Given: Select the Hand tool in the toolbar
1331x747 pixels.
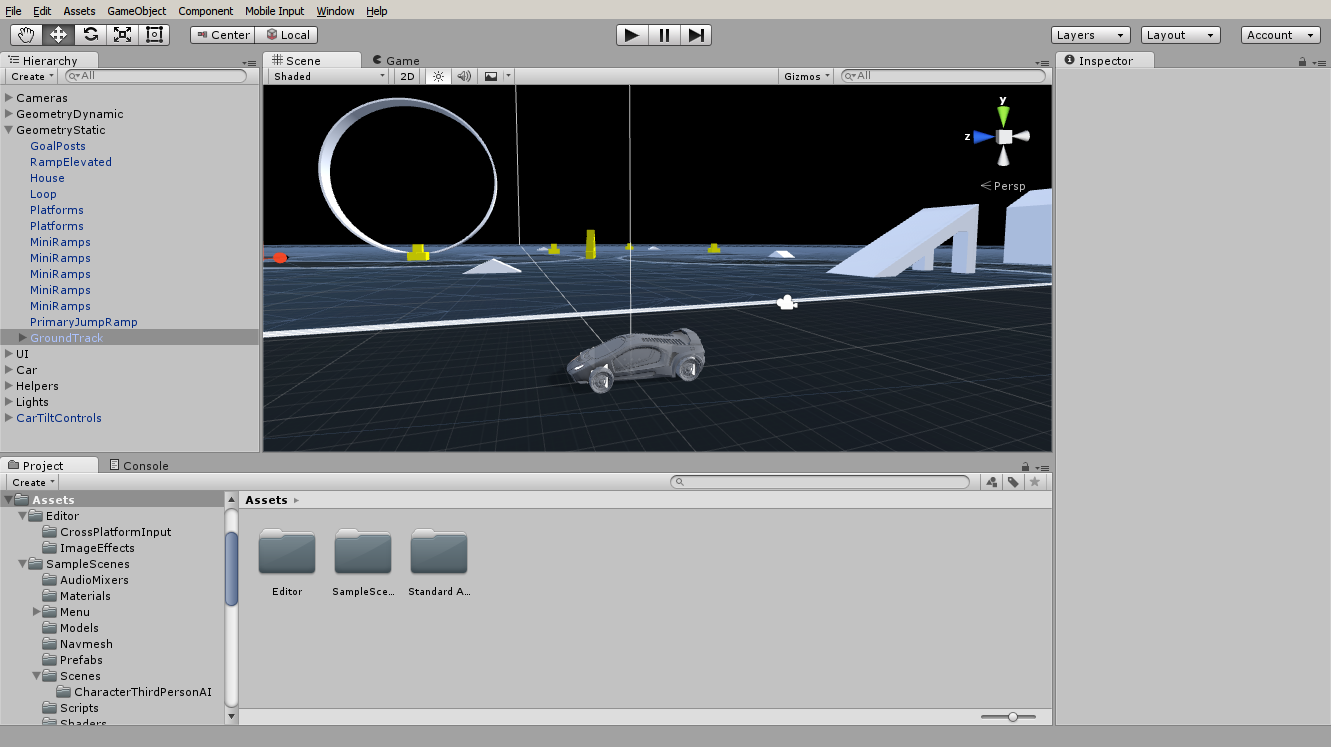Looking at the screenshot, I should [x=26, y=35].
